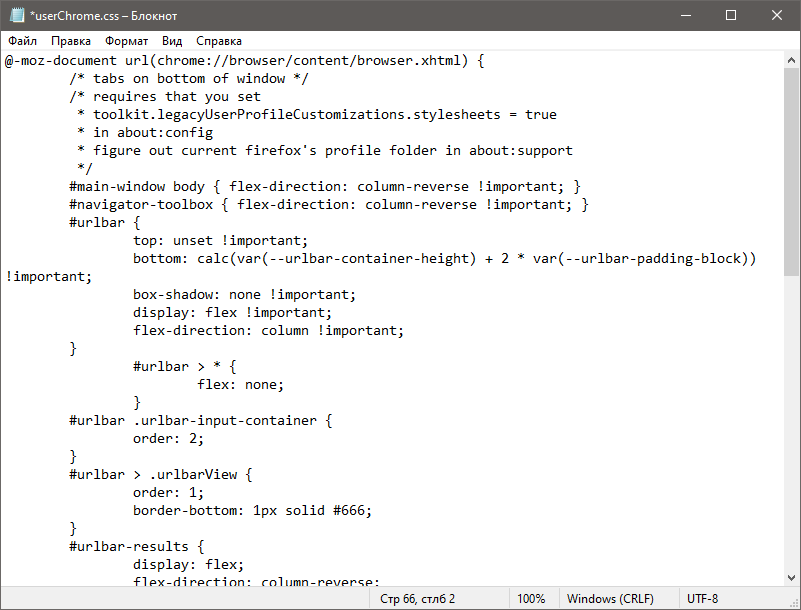Open the Справка menu

(x=219, y=41)
